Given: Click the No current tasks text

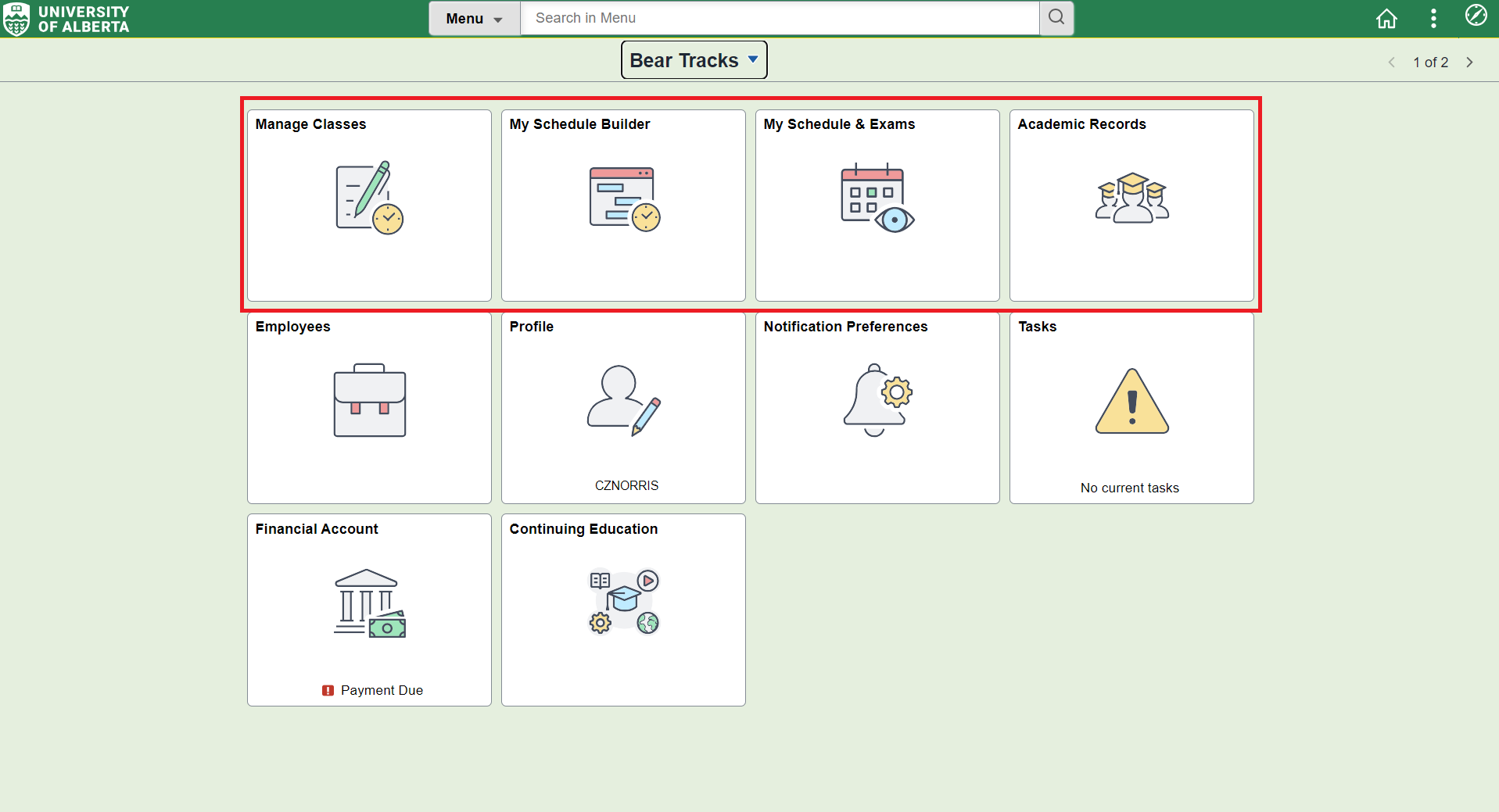Looking at the screenshot, I should (1130, 488).
